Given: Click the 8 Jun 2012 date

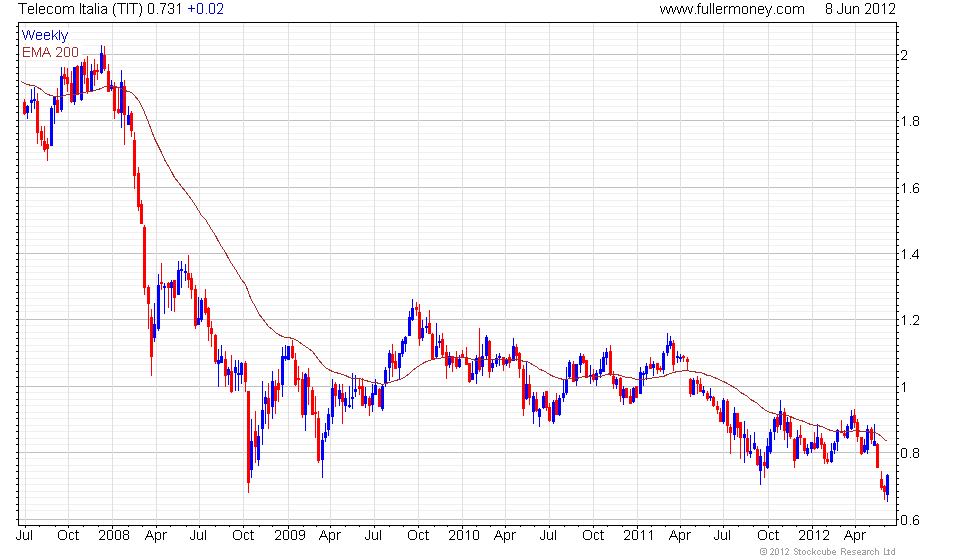Looking at the screenshot, I should tap(860, 9).
